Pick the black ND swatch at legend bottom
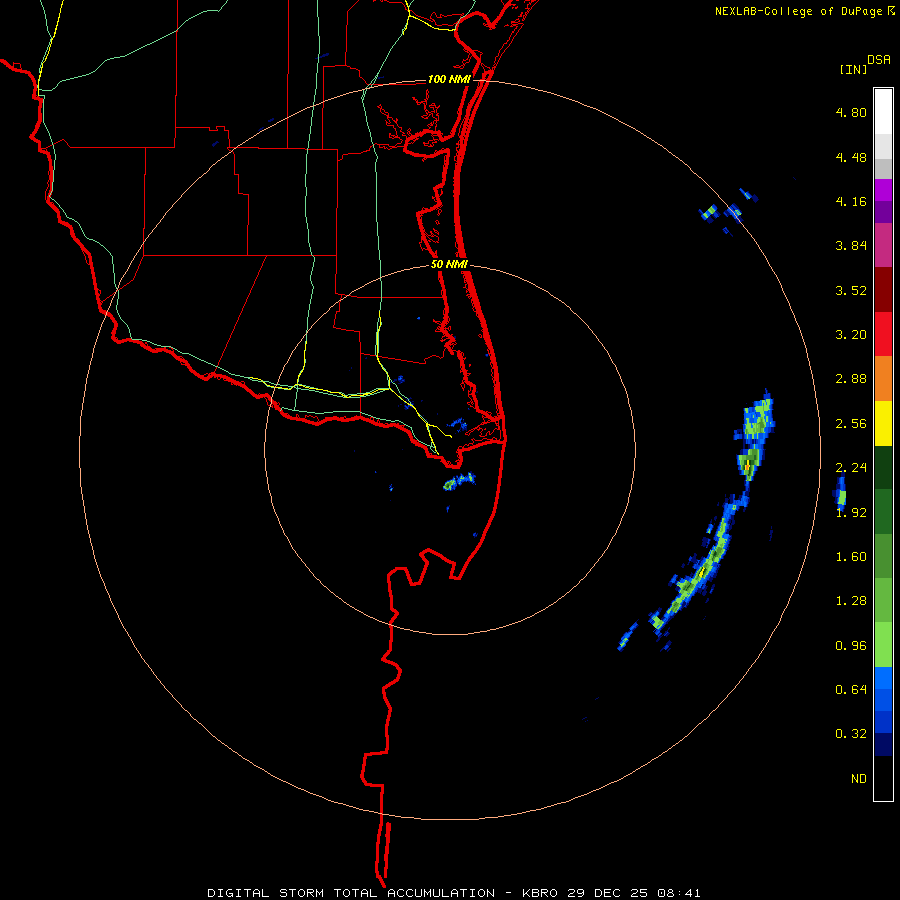The width and height of the screenshot is (900, 900). pos(883,778)
